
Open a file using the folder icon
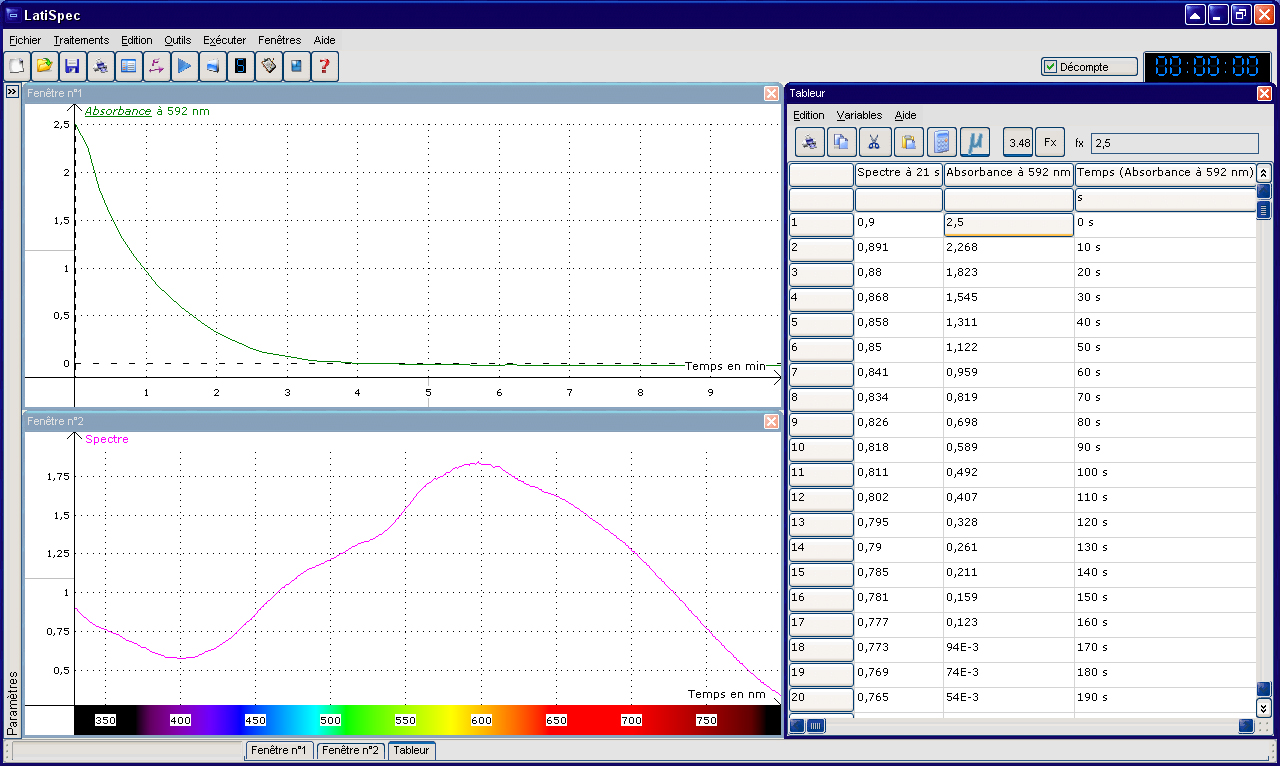click(x=44, y=66)
